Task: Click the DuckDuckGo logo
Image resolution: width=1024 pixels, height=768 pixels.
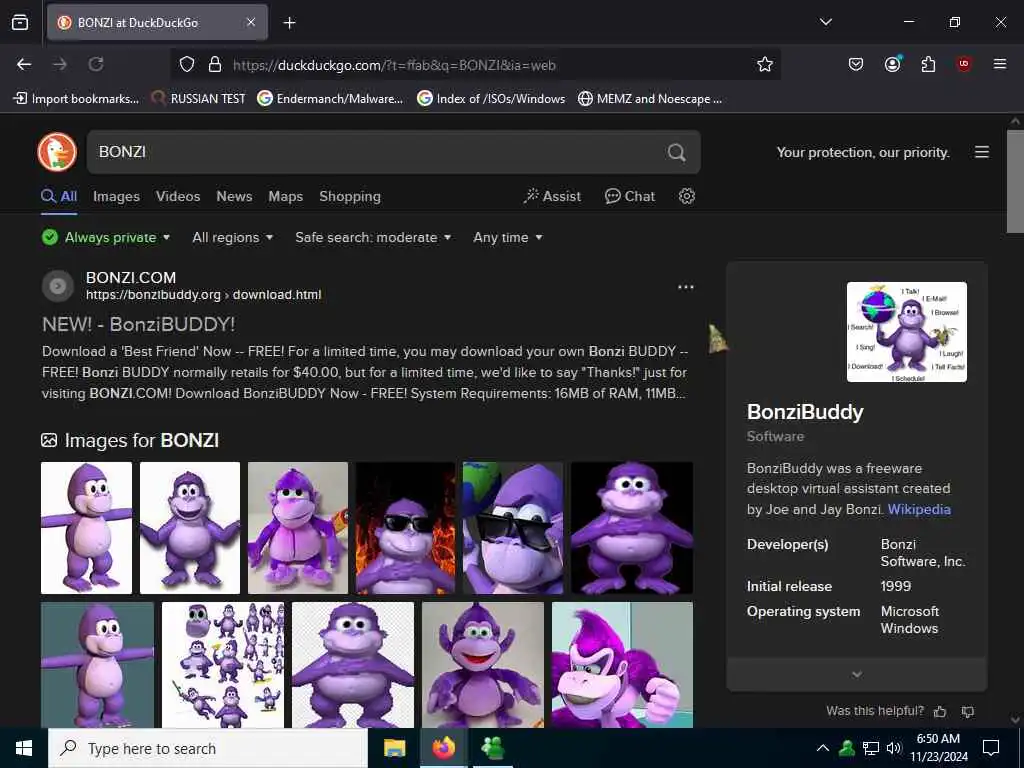Action: tap(57, 152)
